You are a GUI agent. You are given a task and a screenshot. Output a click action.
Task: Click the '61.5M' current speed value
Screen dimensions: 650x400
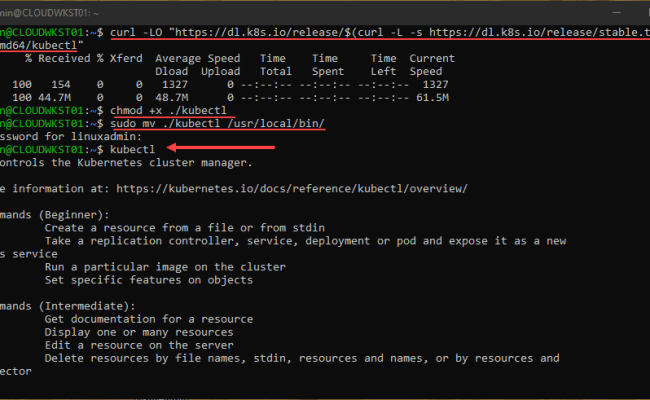pyautogui.click(x=432, y=97)
